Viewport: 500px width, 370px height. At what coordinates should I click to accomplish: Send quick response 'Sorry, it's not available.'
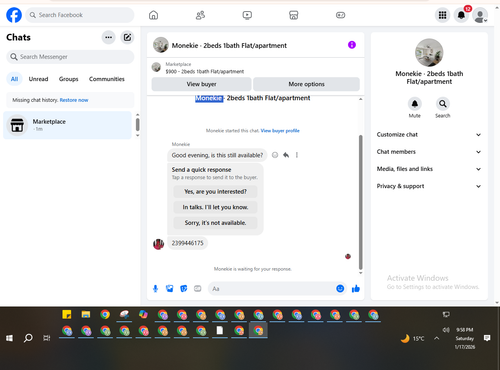click(215, 223)
